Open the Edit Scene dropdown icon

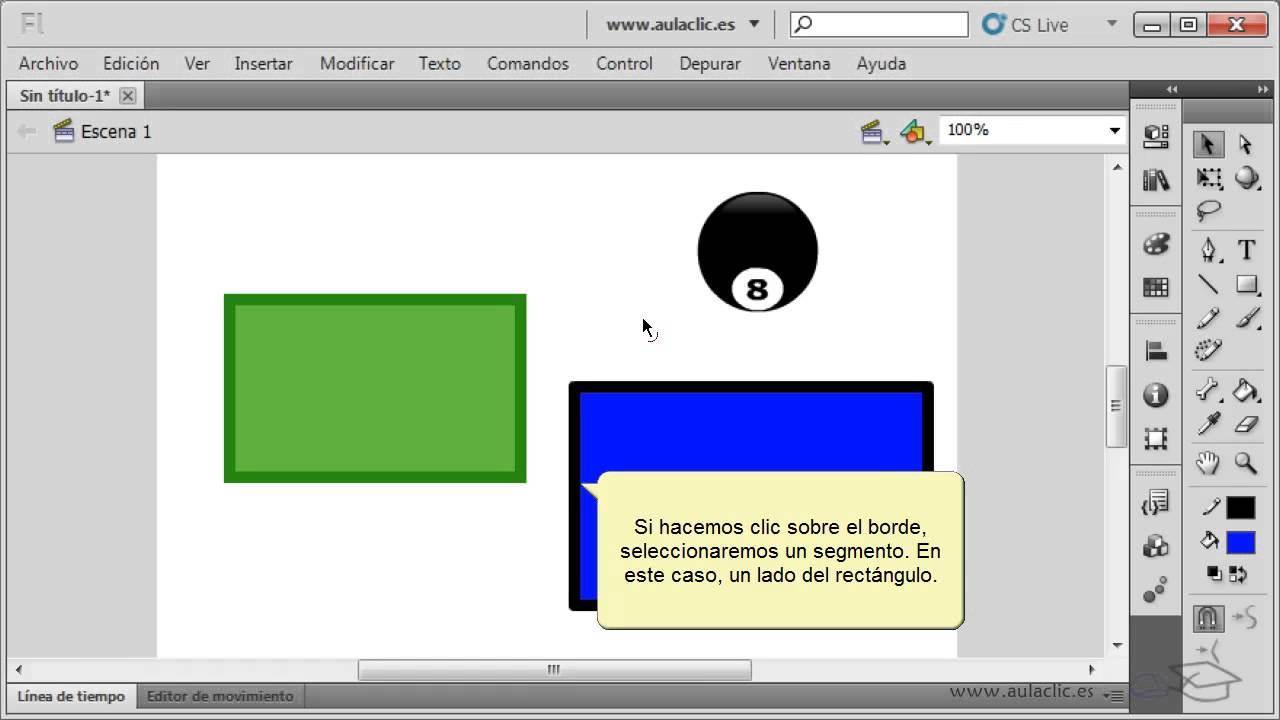[873, 131]
